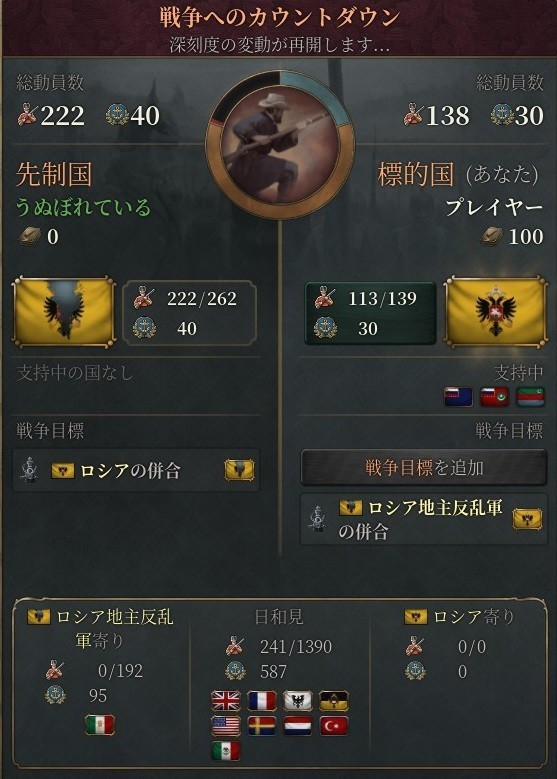The width and height of the screenshot is (557, 779).
Task: Click the central soldier portrait progress ring
Action: click(280, 145)
